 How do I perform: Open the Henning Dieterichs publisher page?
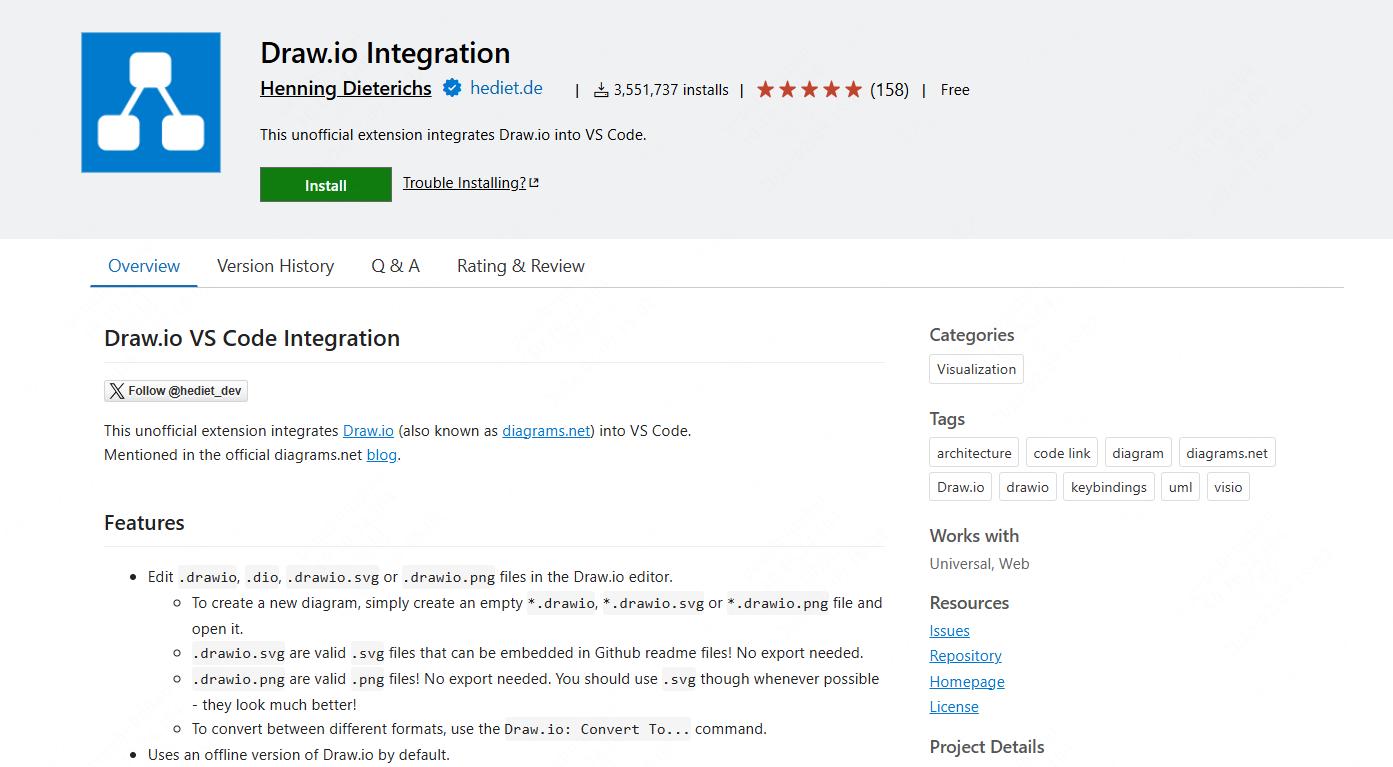(346, 88)
